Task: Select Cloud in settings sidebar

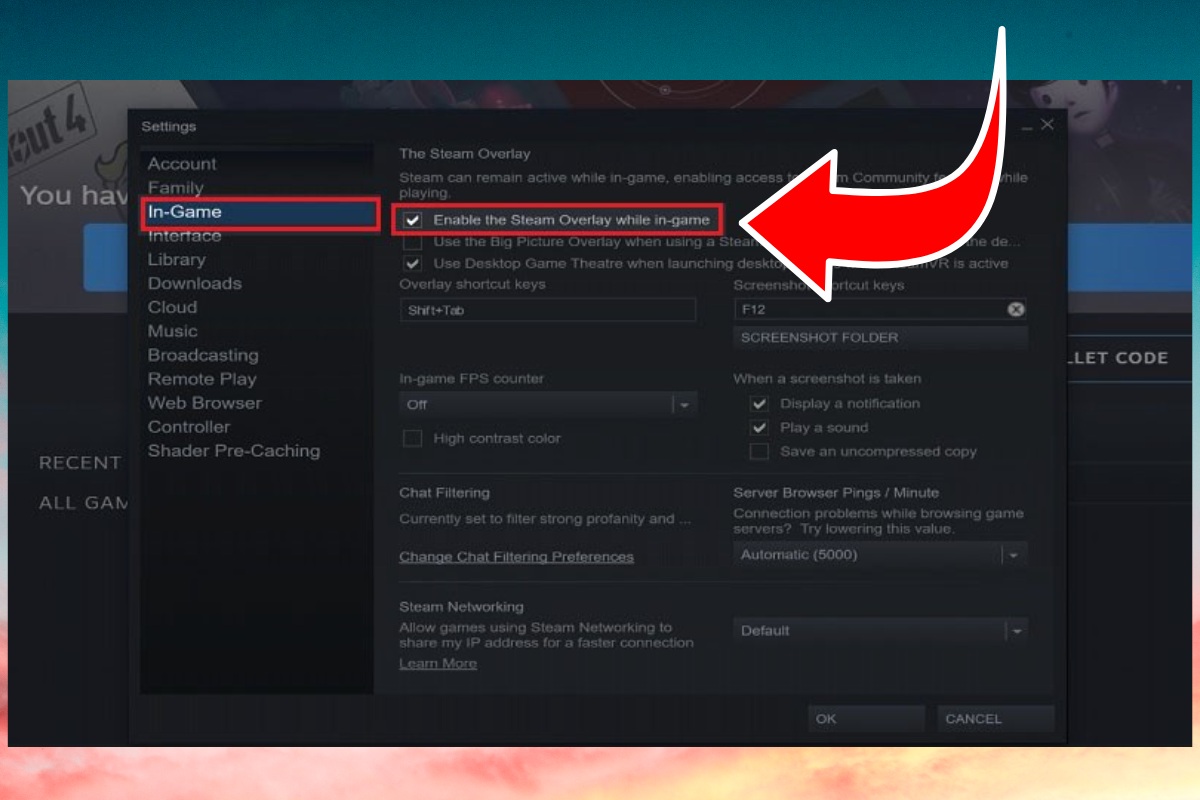Action: pyautogui.click(x=173, y=308)
